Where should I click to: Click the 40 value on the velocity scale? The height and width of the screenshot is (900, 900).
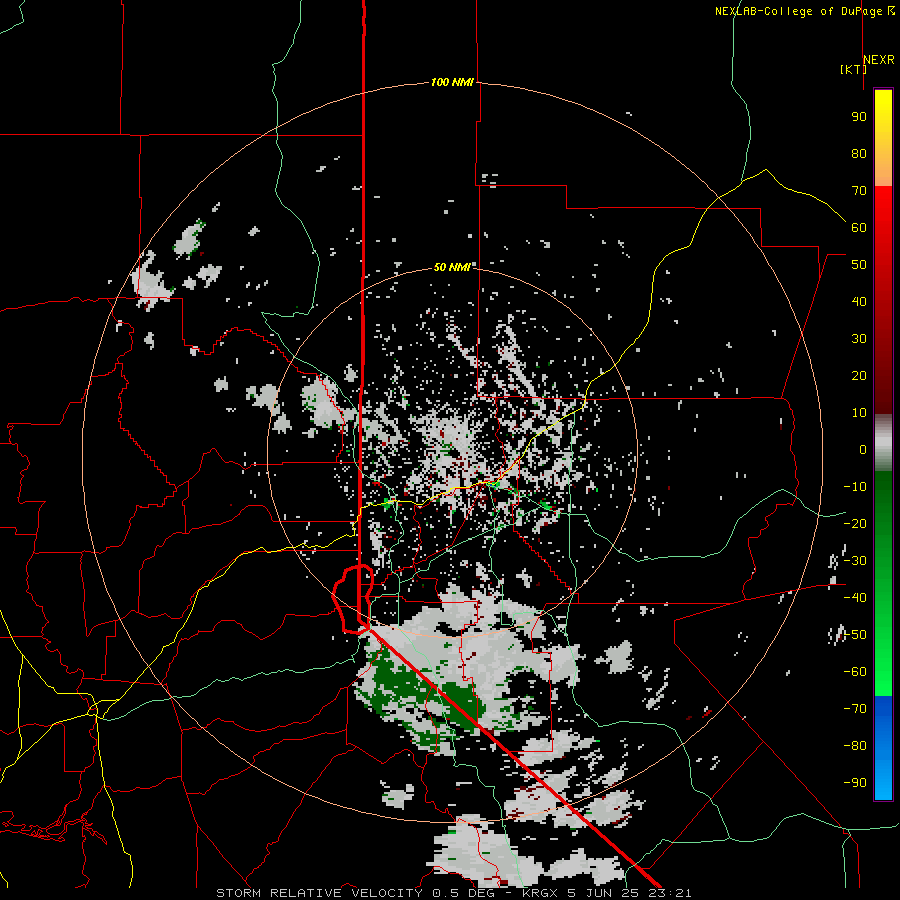859,302
